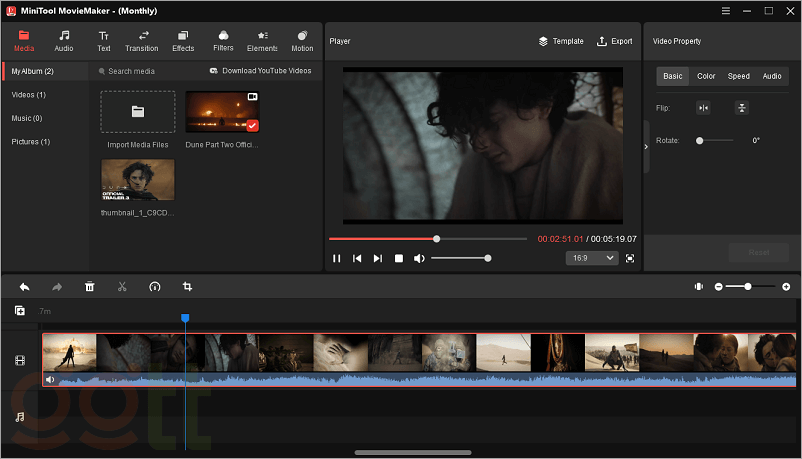802x459 pixels.
Task: Click the split scissors icon
Action: 122,287
